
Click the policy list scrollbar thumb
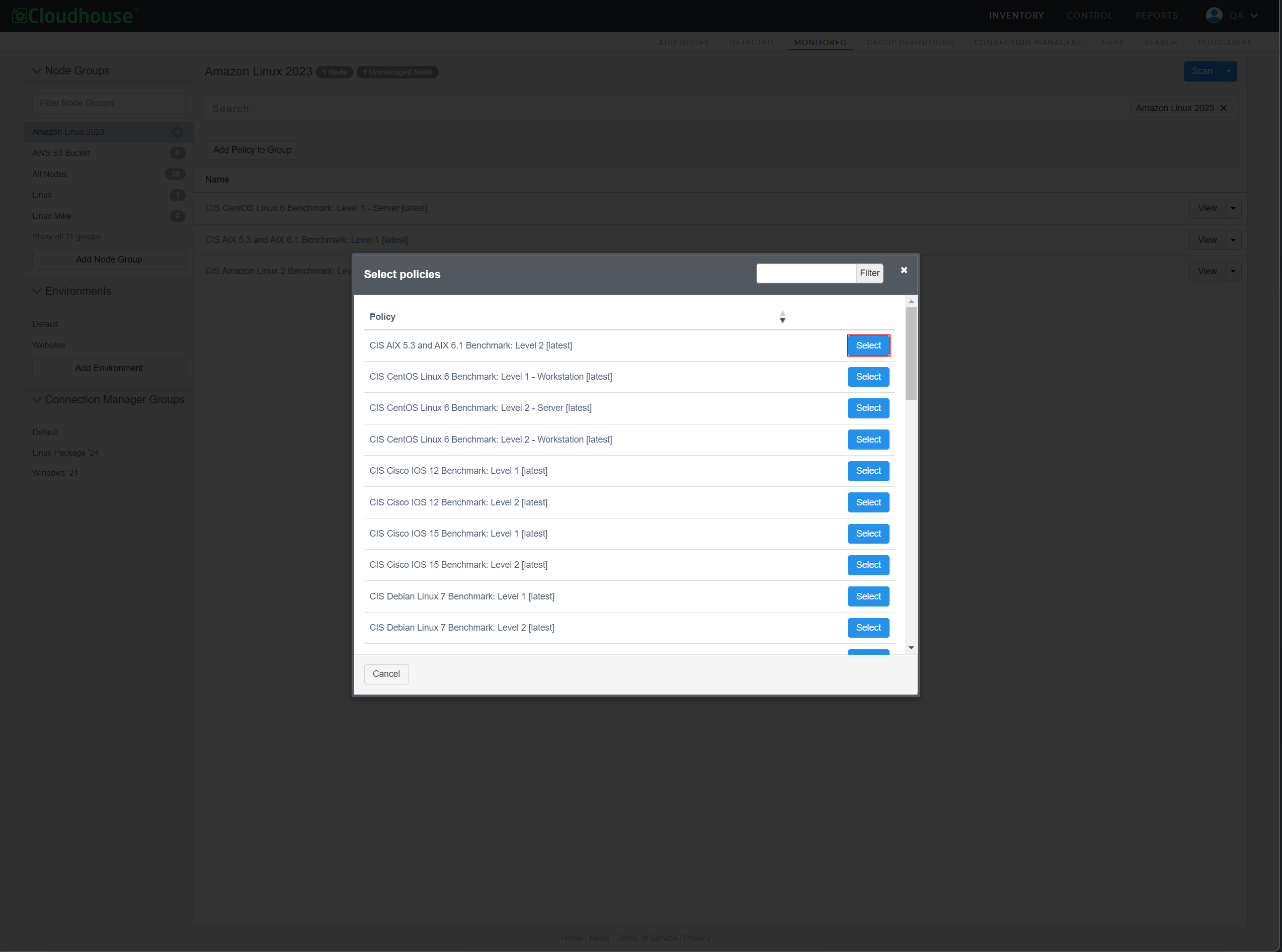pos(911,353)
